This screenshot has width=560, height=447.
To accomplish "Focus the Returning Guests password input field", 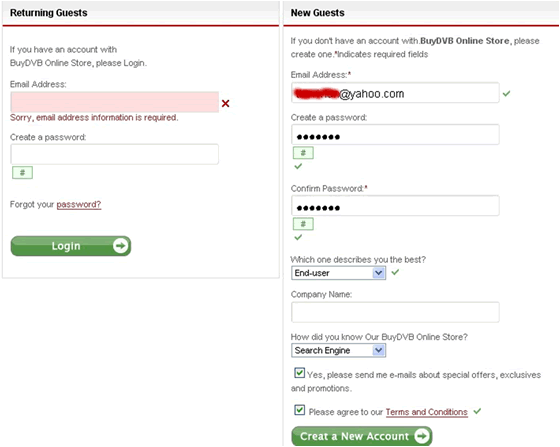I will pyautogui.click(x=115, y=154).
